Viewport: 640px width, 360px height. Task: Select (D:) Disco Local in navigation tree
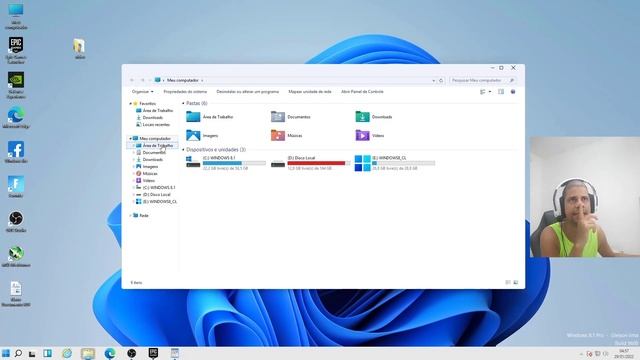[153, 194]
